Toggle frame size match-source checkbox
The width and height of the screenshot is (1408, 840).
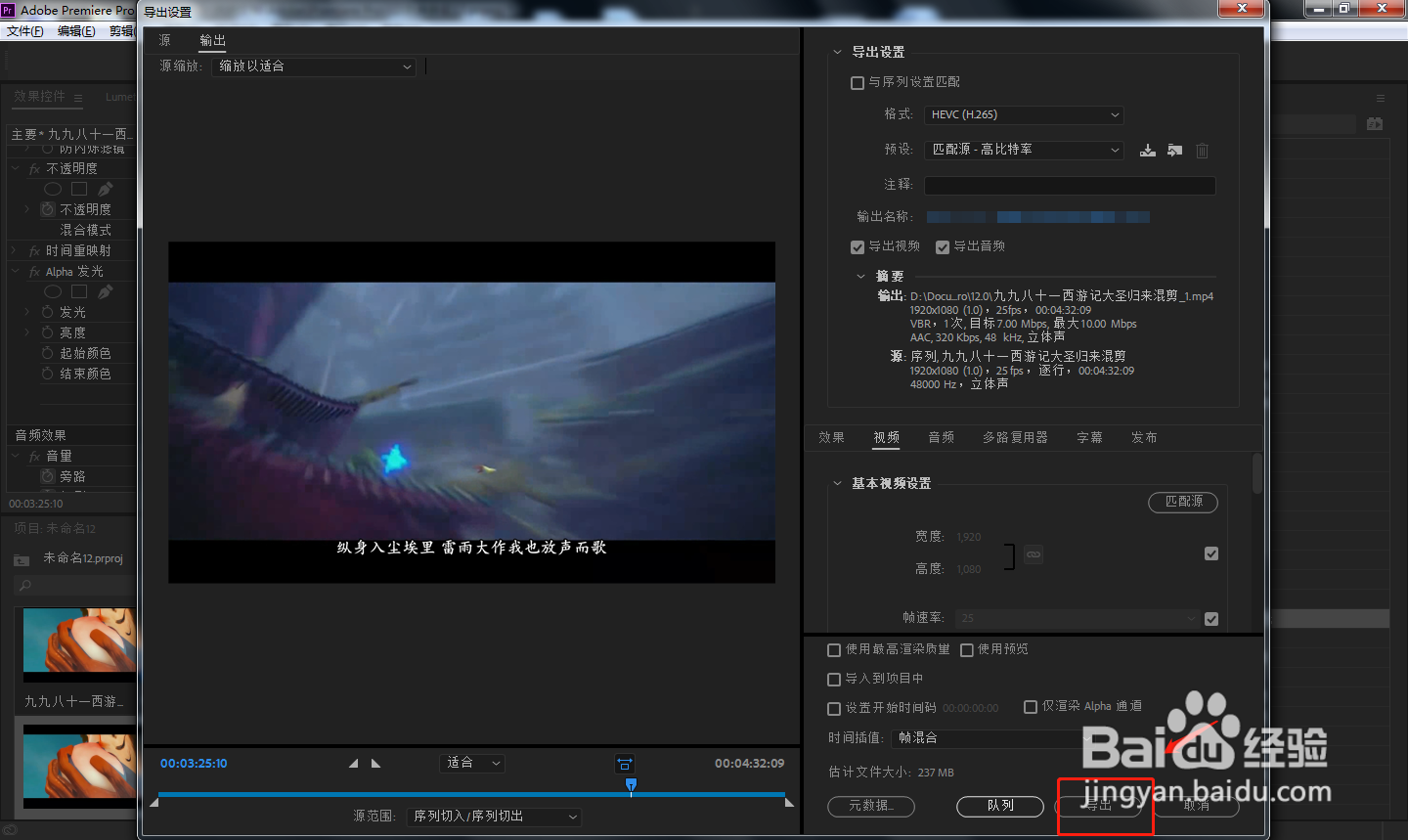[x=1211, y=553]
